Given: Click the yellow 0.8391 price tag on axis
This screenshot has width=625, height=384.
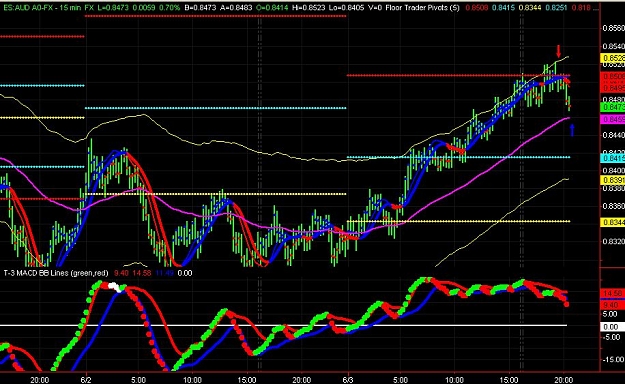Looking at the screenshot, I should coord(613,180).
